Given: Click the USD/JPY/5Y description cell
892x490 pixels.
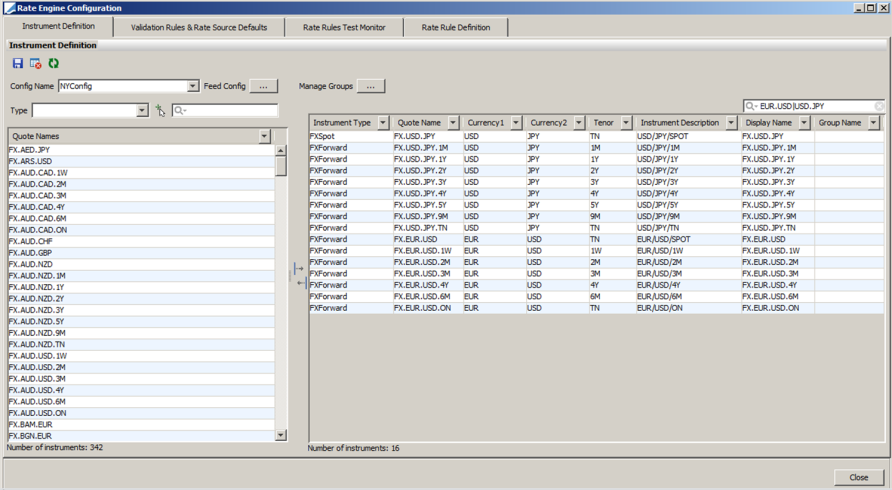Looking at the screenshot, I should click(x=688, y=205).
